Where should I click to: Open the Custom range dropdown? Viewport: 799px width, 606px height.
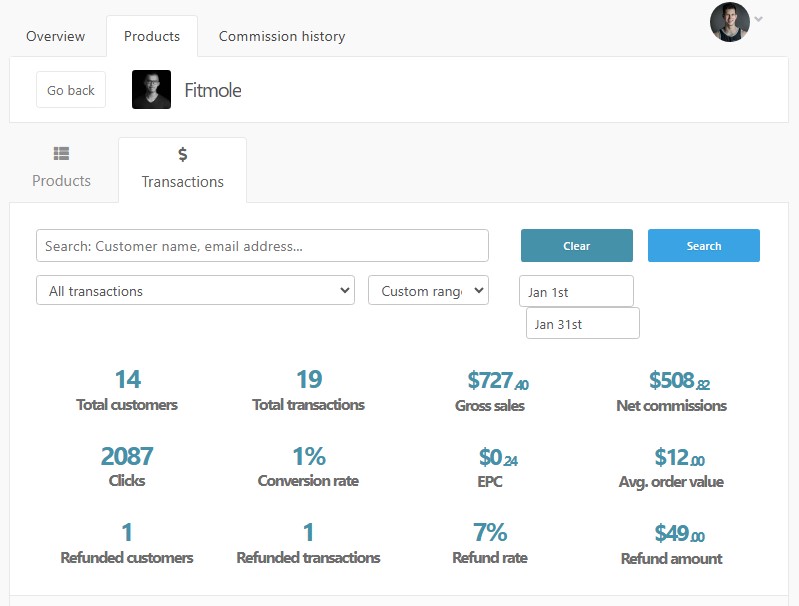click(x=429, y=291)
